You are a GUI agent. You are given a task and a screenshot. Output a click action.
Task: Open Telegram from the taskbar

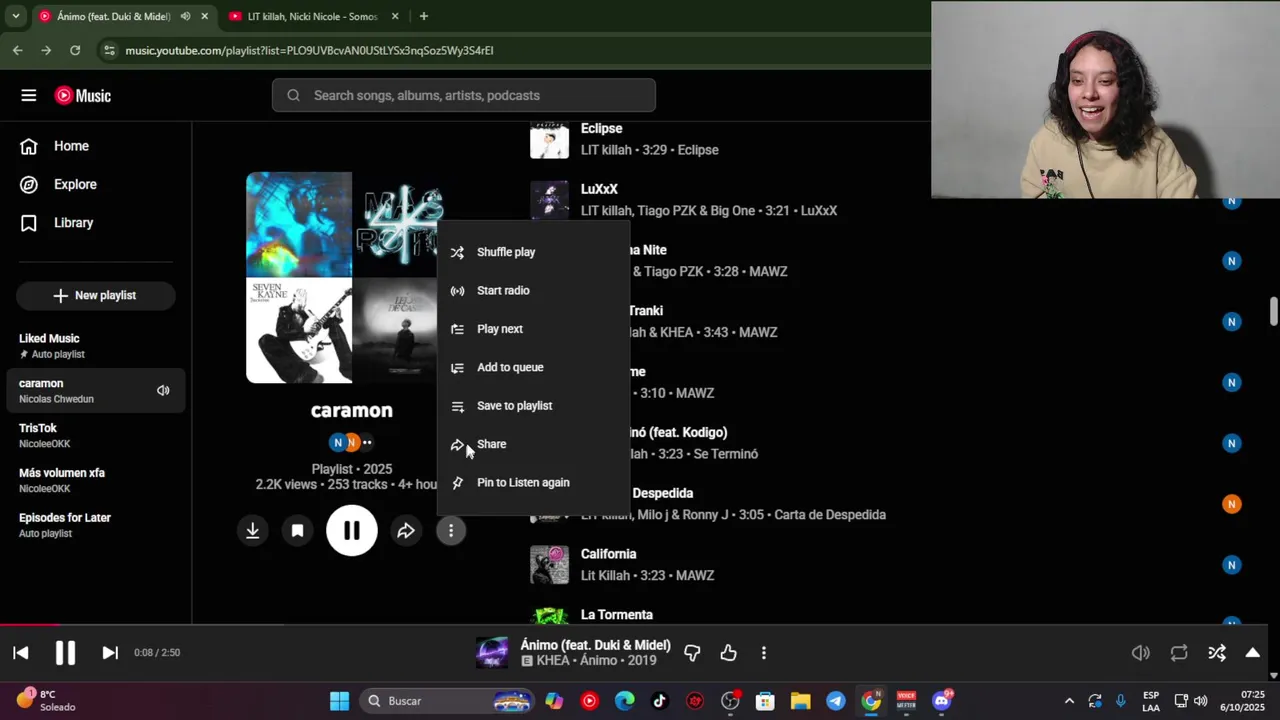[x=836, y=701]
